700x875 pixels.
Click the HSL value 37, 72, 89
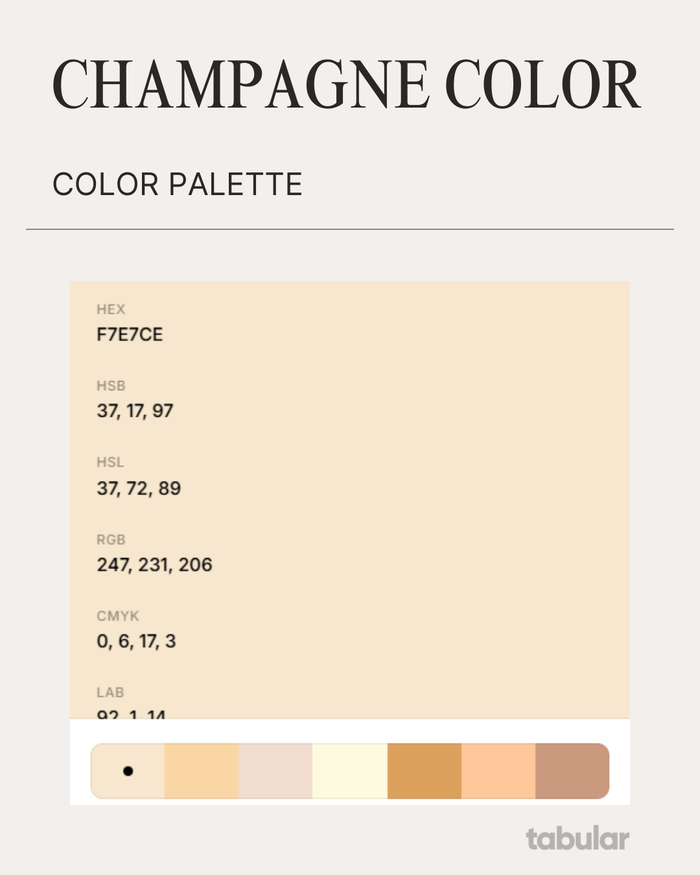[139, 488]
